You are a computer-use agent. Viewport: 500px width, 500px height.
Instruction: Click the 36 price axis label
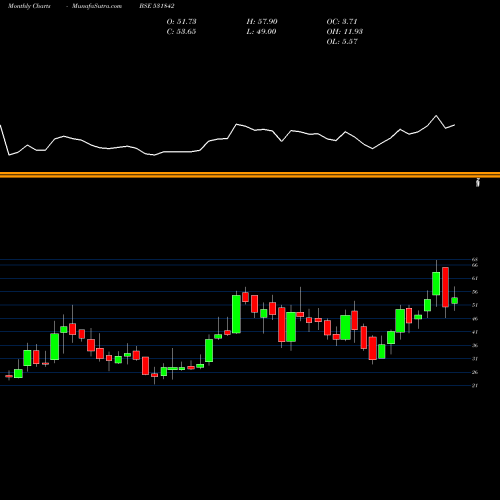point(475,345)
